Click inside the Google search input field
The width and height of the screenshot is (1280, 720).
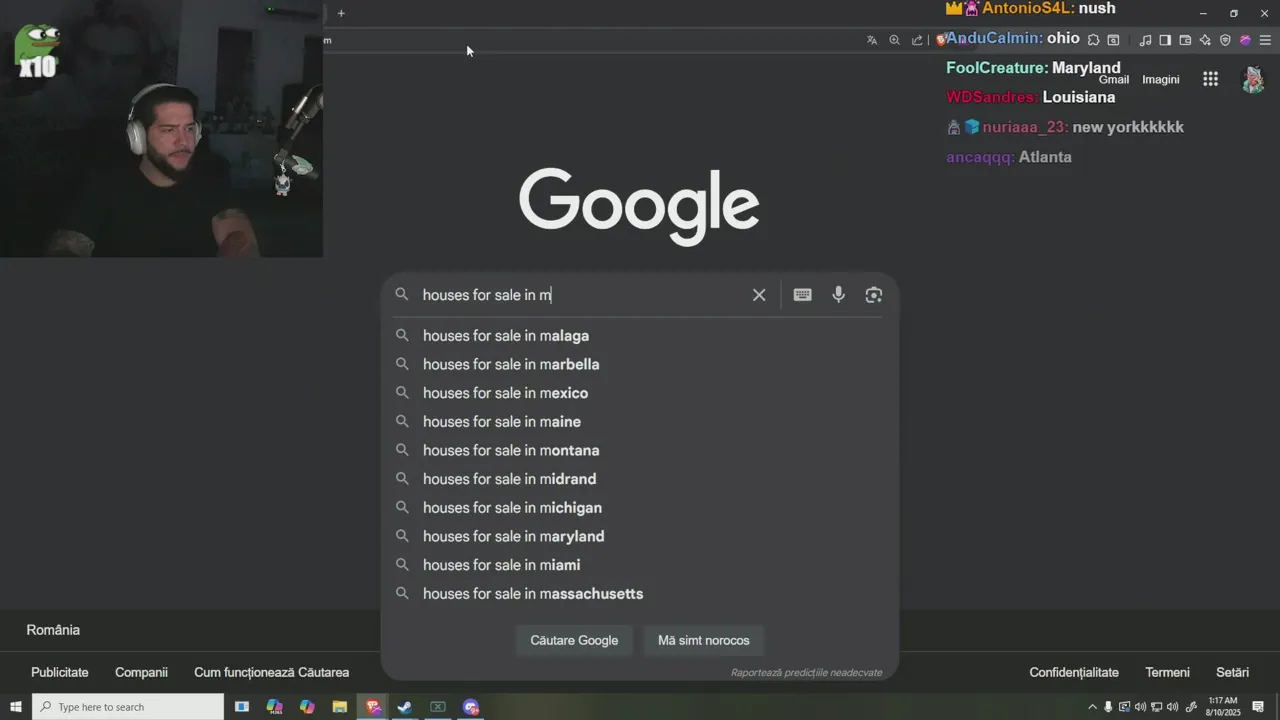tap(580, 295)
